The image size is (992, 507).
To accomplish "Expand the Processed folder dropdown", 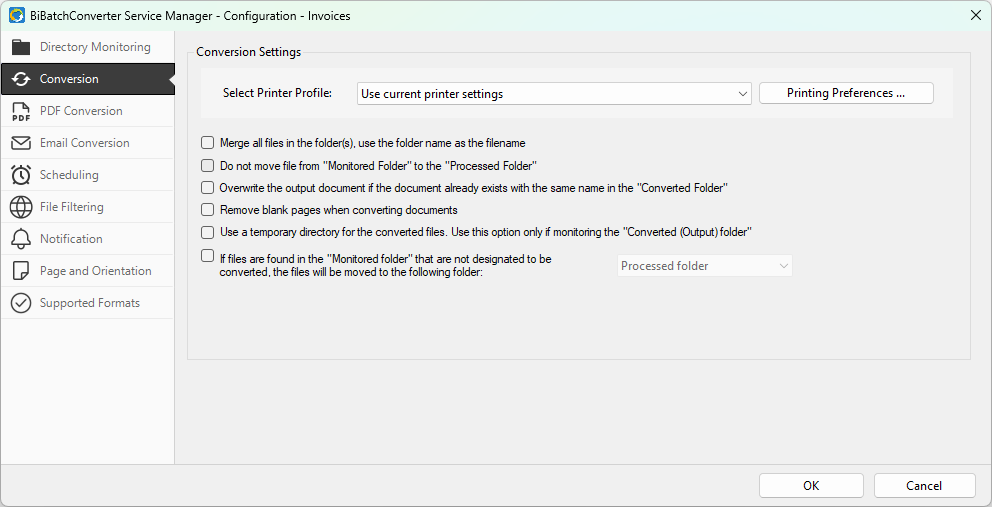I will point(705,266).
